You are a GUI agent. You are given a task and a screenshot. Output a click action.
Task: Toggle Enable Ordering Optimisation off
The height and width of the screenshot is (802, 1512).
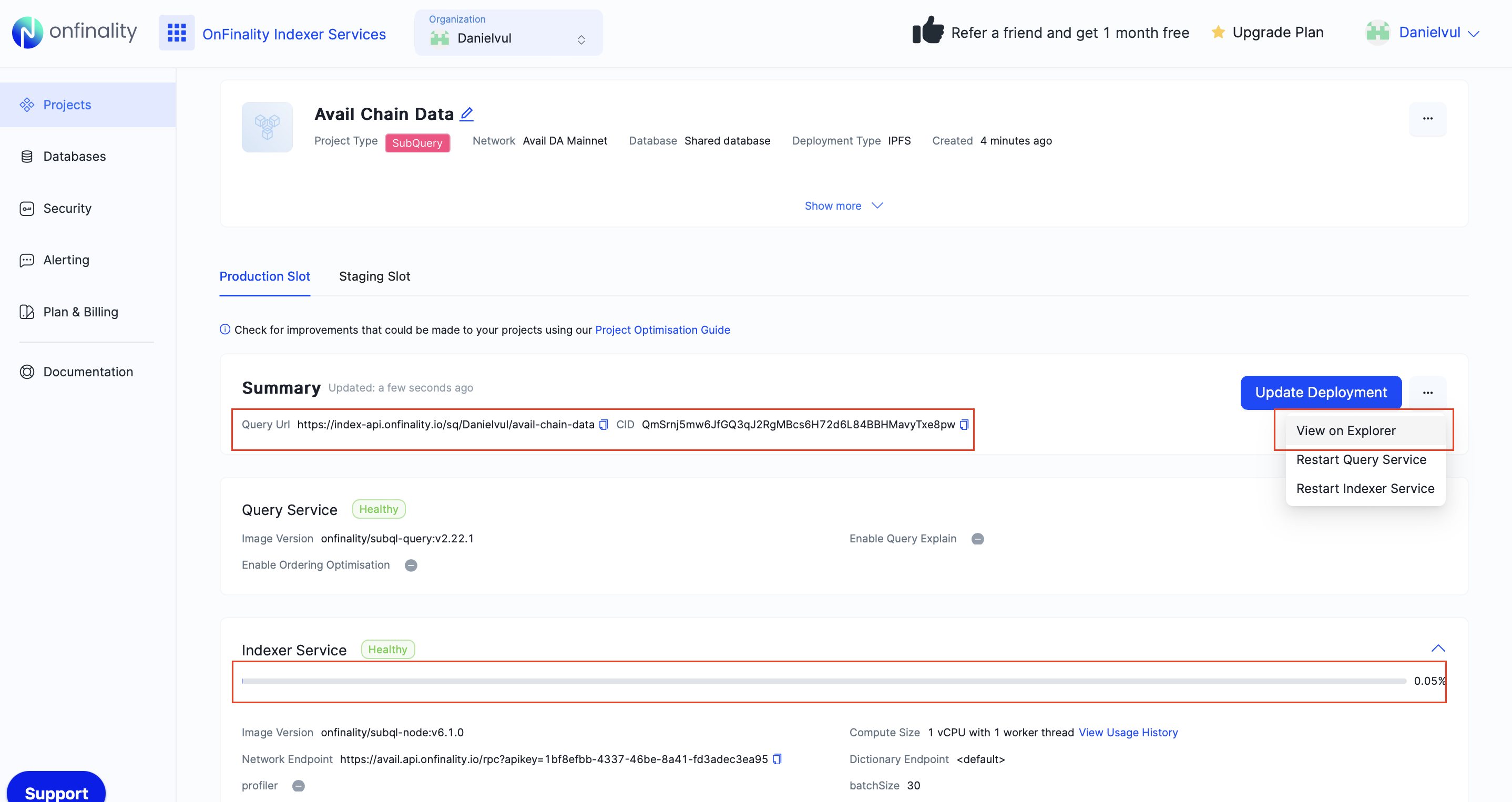pos(411,565)
